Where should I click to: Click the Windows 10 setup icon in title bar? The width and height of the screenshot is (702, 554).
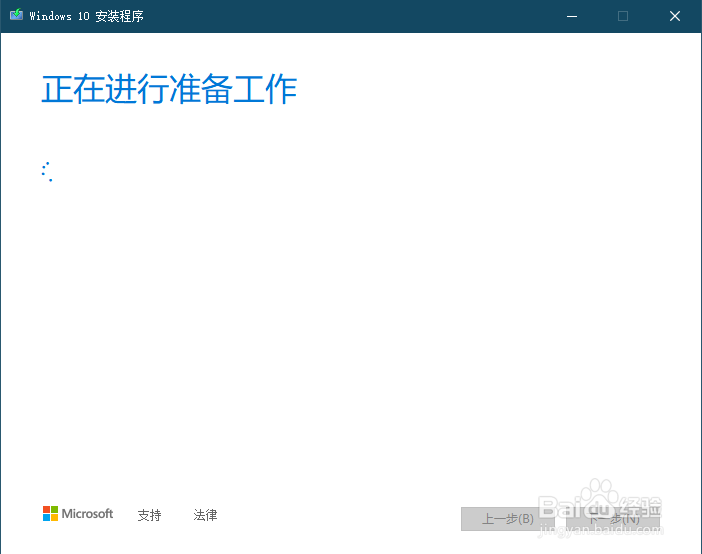pyautogui.click(x=17, y=15)
